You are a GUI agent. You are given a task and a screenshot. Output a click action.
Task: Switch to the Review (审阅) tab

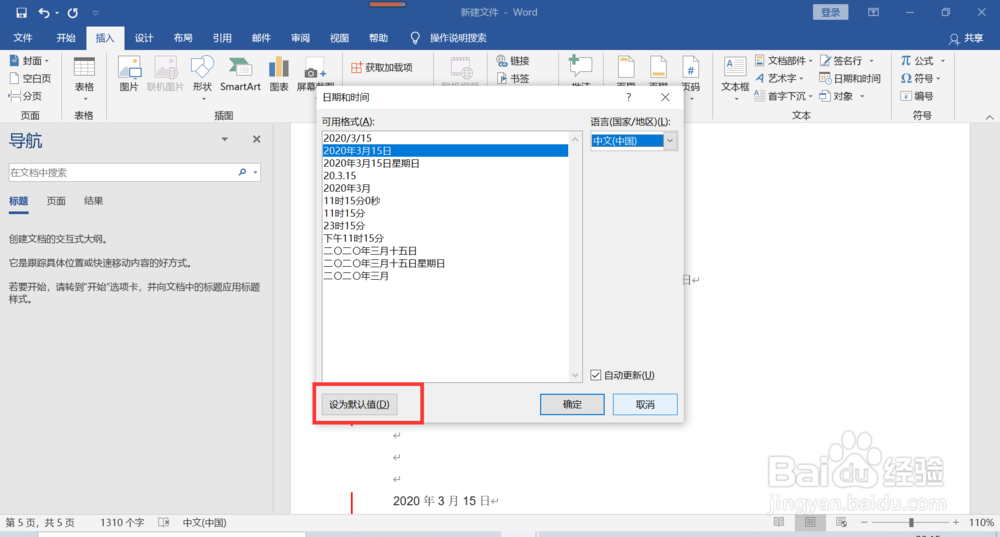click(300, 38)
